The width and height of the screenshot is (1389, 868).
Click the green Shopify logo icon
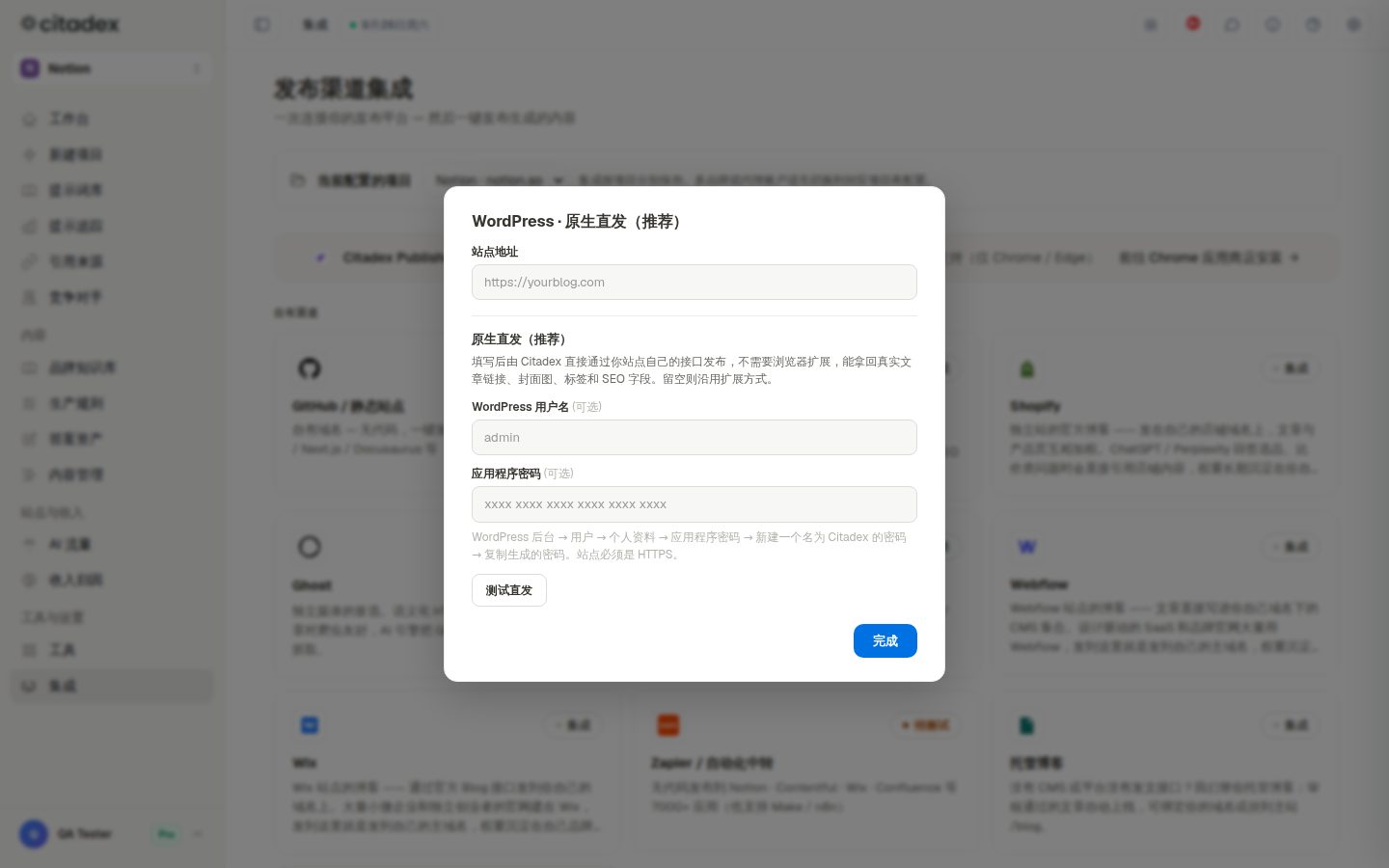(x=1026, y=368)
